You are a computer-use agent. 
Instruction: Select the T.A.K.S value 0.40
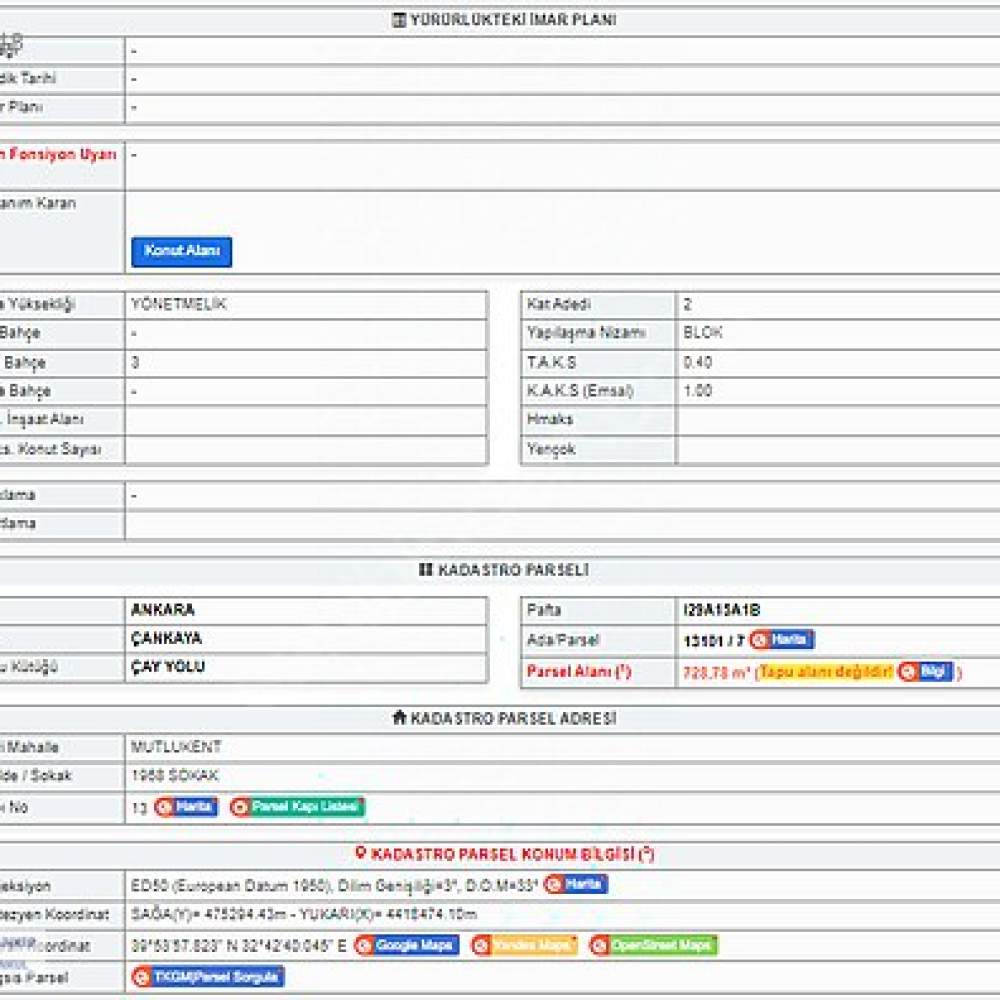698,362
